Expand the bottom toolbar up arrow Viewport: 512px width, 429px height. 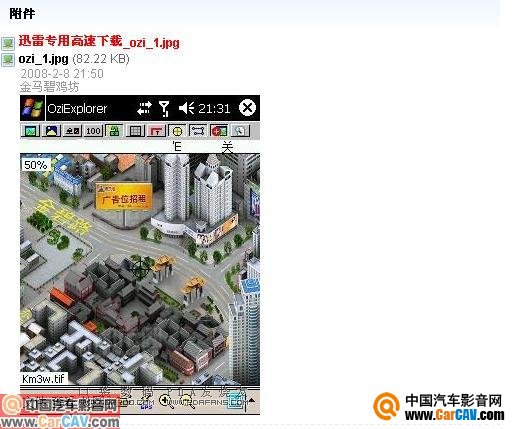click(252, 400)
